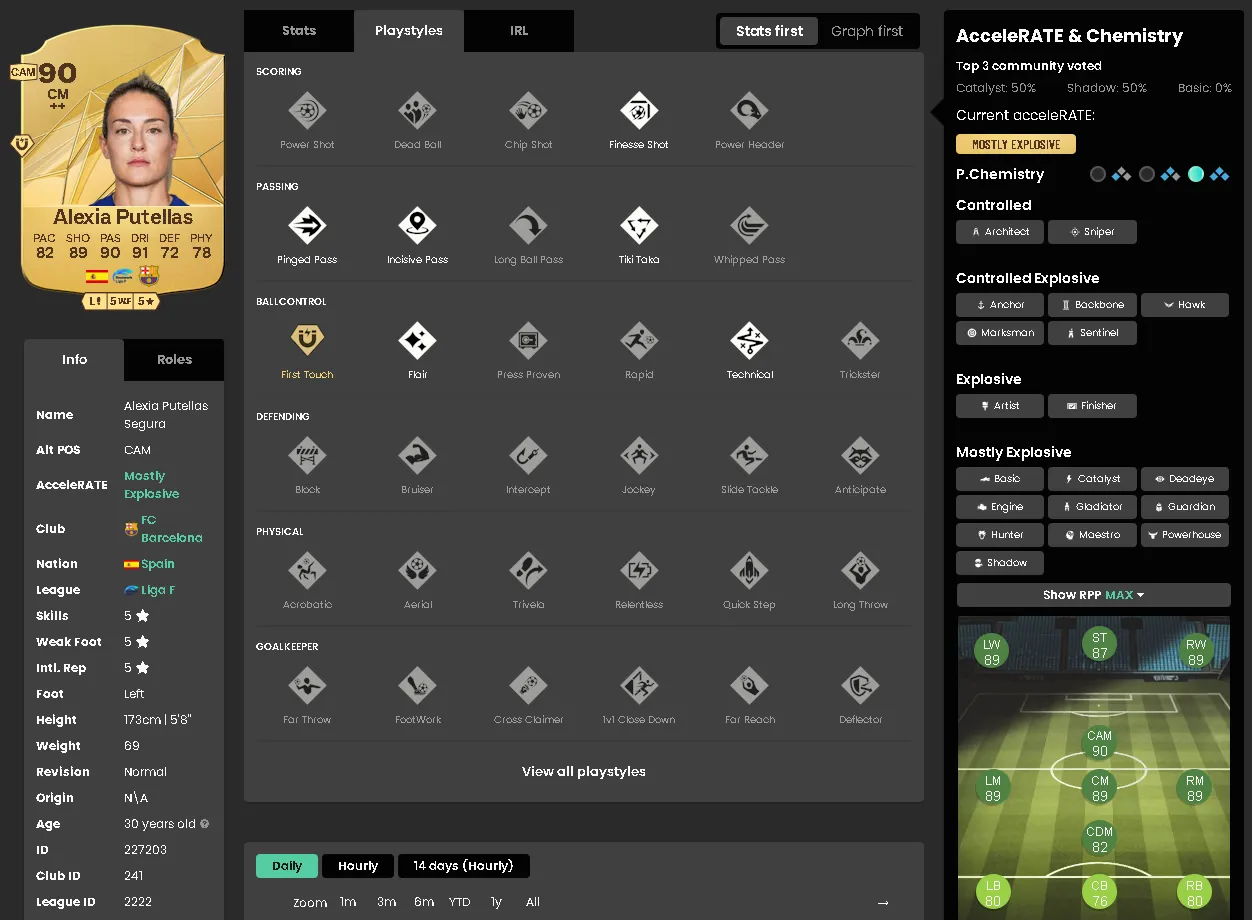Select the Trickster playstyle icon
The image size is (1252, 920).
(860, 341)
